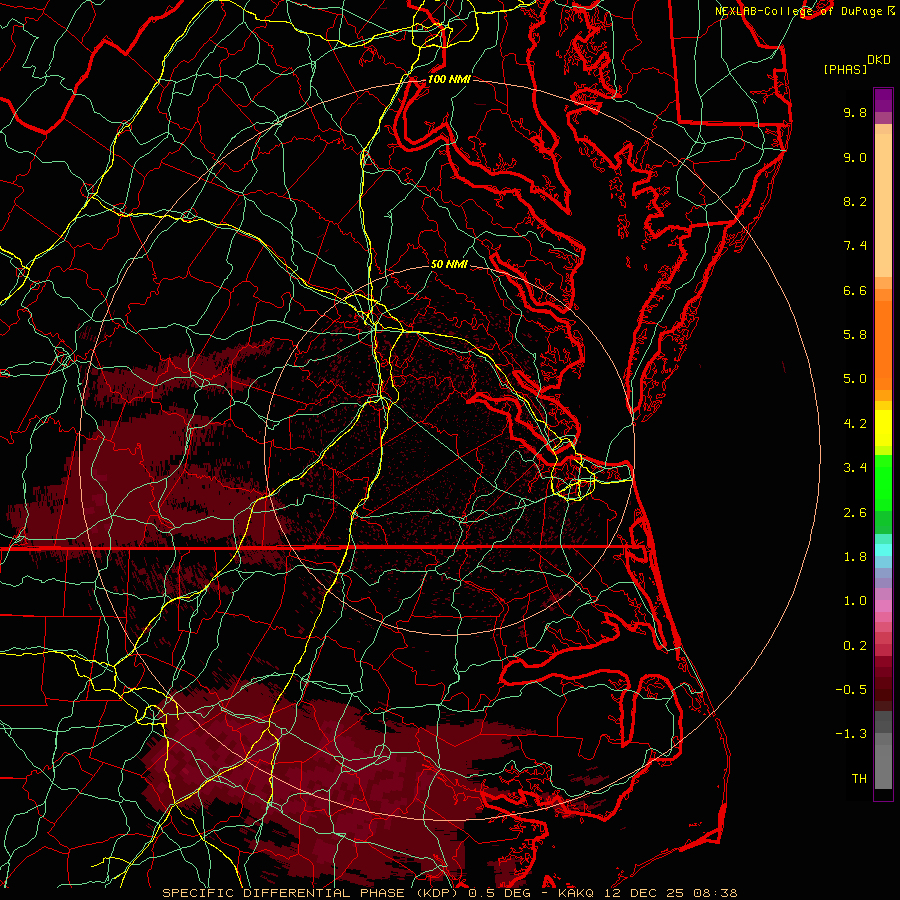Select the 3.4 scale value
The height and width of the screenshot is (900, 900).
coord(855,468)
